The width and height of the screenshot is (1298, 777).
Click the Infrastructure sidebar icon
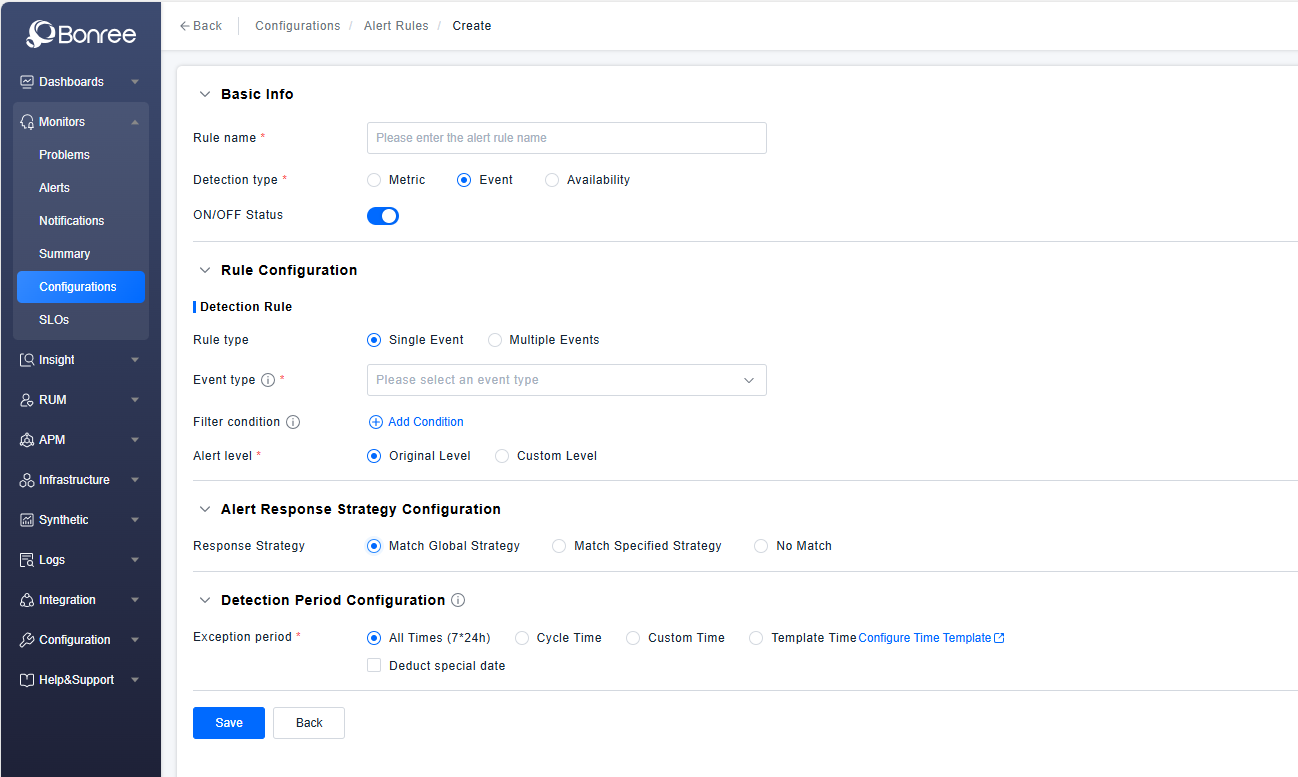click(27, 480)
